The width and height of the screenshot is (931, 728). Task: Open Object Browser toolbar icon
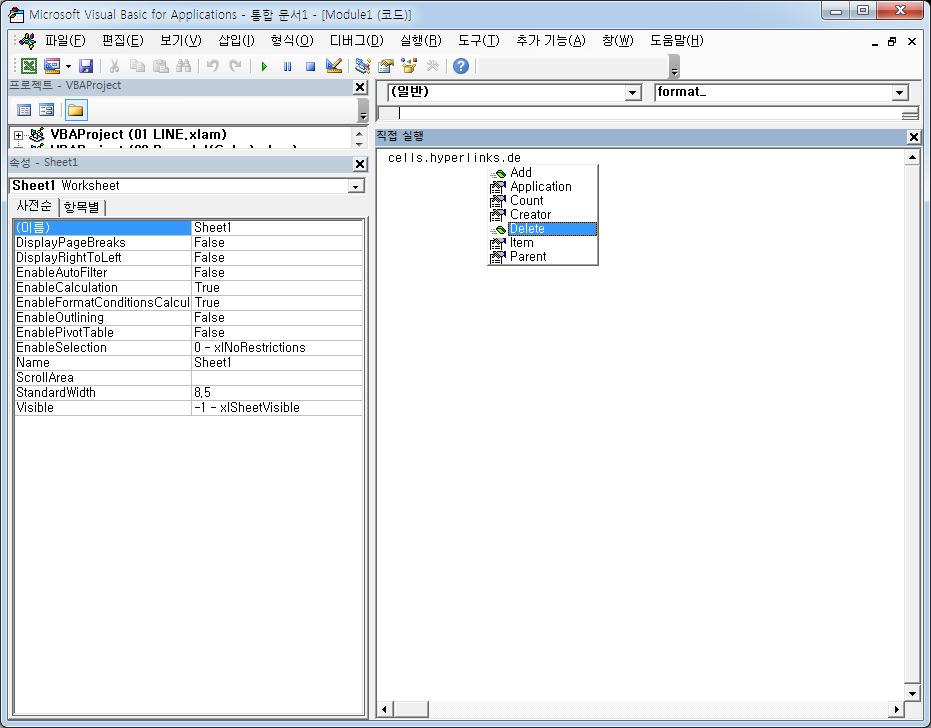tap(409, 66)
